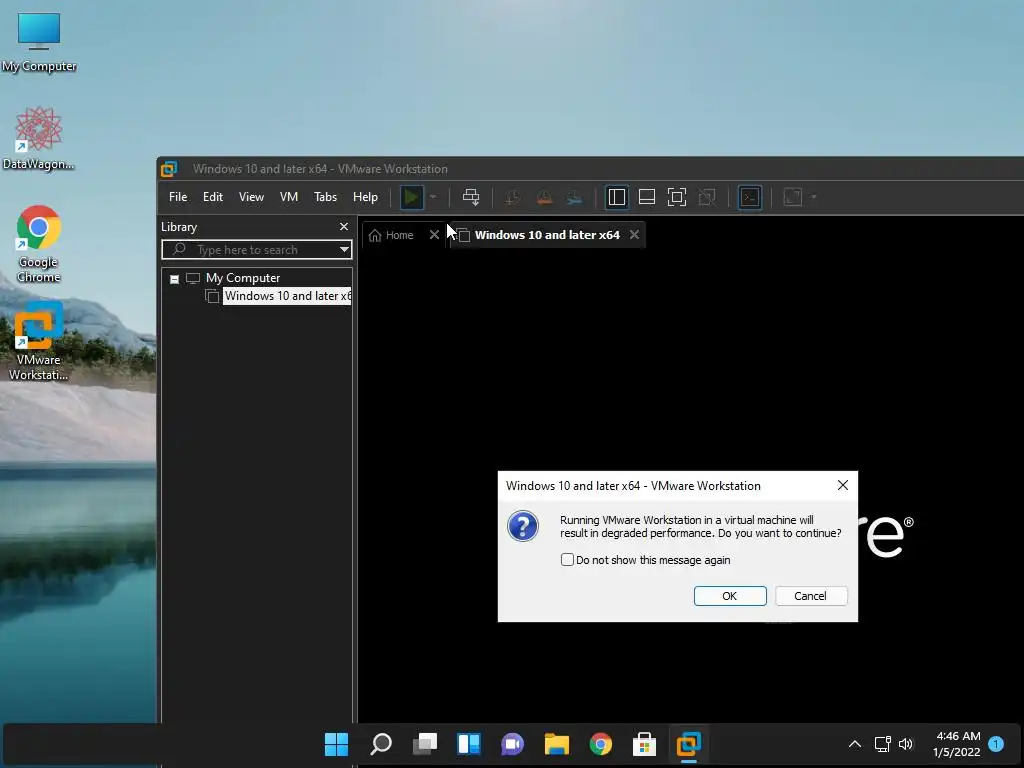
Task: Open the Widgets taskbar icon
Action: [x=469, y=744]
